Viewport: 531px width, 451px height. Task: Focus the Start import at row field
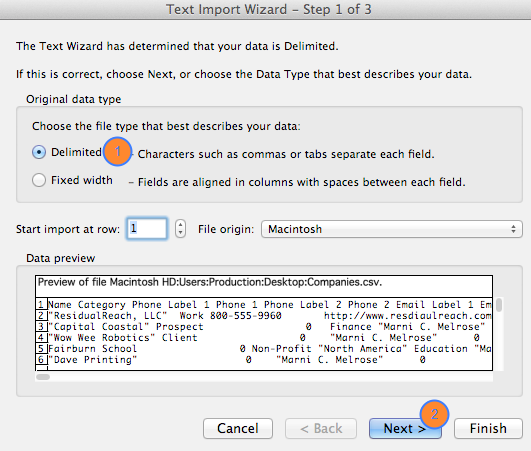pyautogui.click(x=147, y=229)
